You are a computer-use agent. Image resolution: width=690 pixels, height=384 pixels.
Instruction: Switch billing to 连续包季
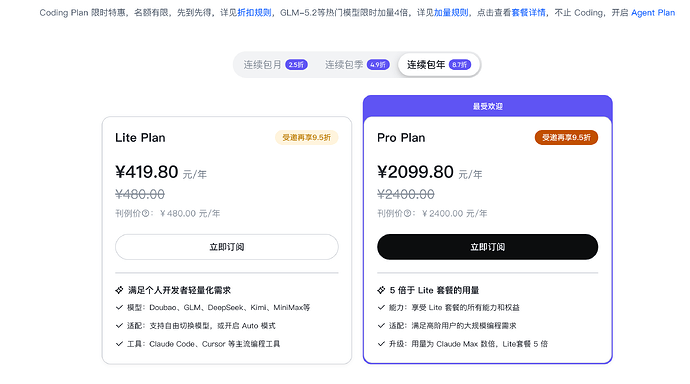coord(357,65)
